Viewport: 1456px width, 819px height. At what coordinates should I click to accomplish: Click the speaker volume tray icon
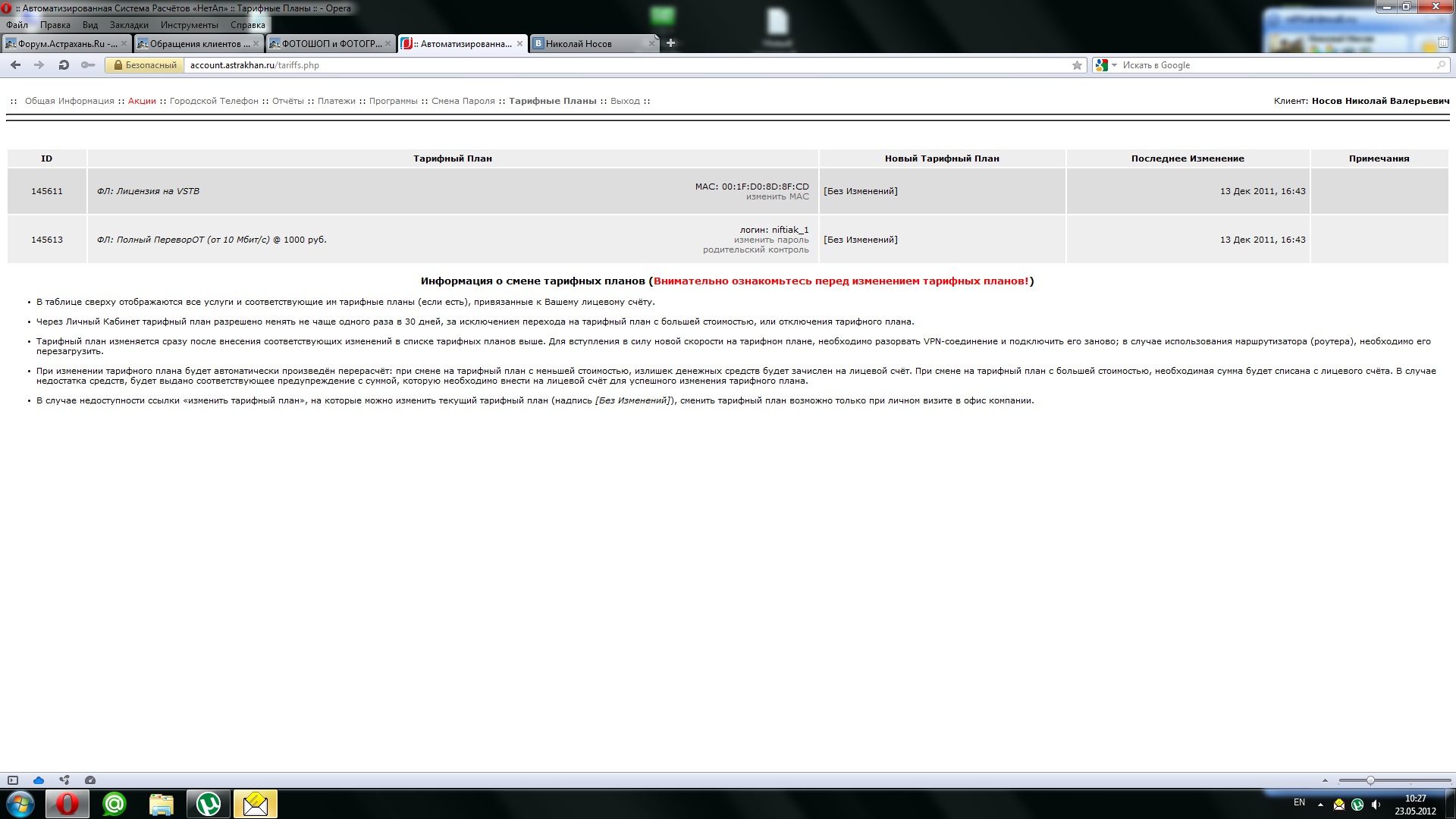tap(1376, 805)
